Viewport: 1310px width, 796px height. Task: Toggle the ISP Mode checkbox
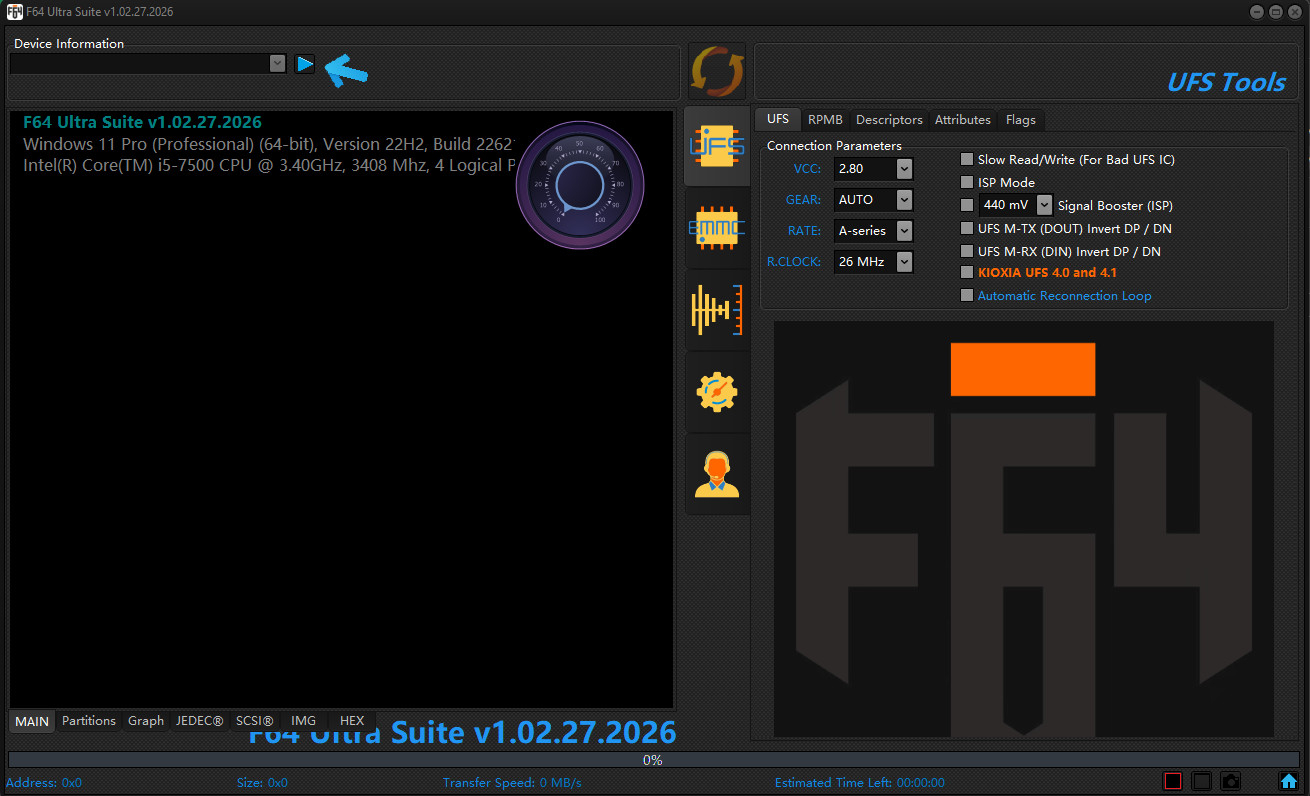pos(967,182)
